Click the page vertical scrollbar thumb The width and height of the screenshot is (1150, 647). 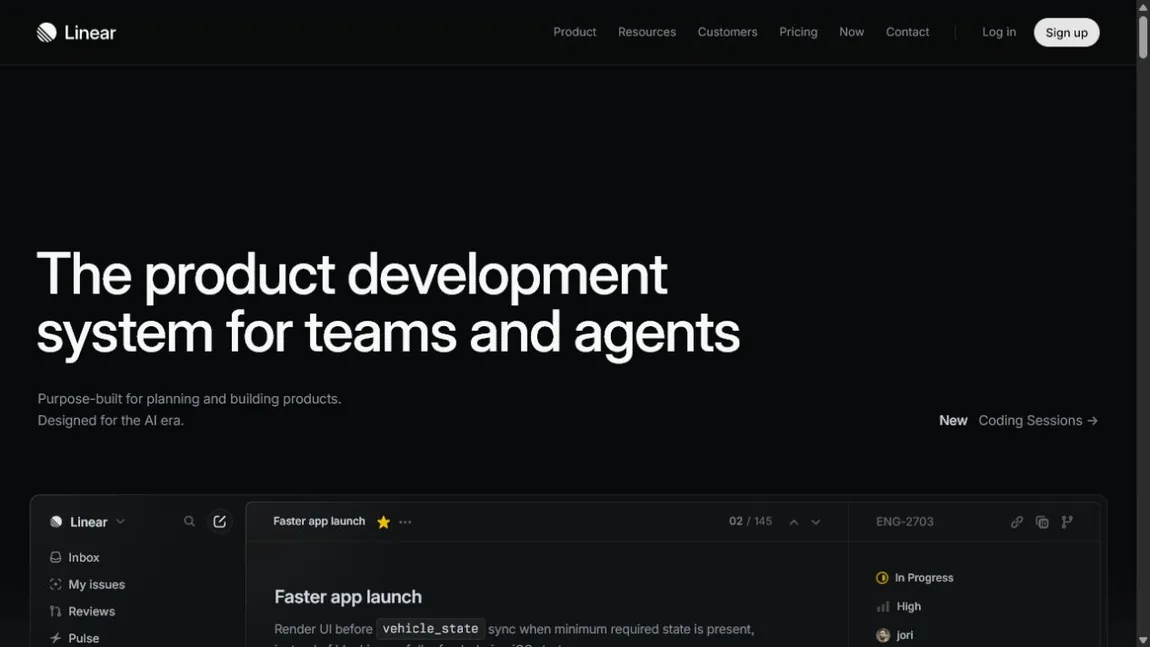1143,35
